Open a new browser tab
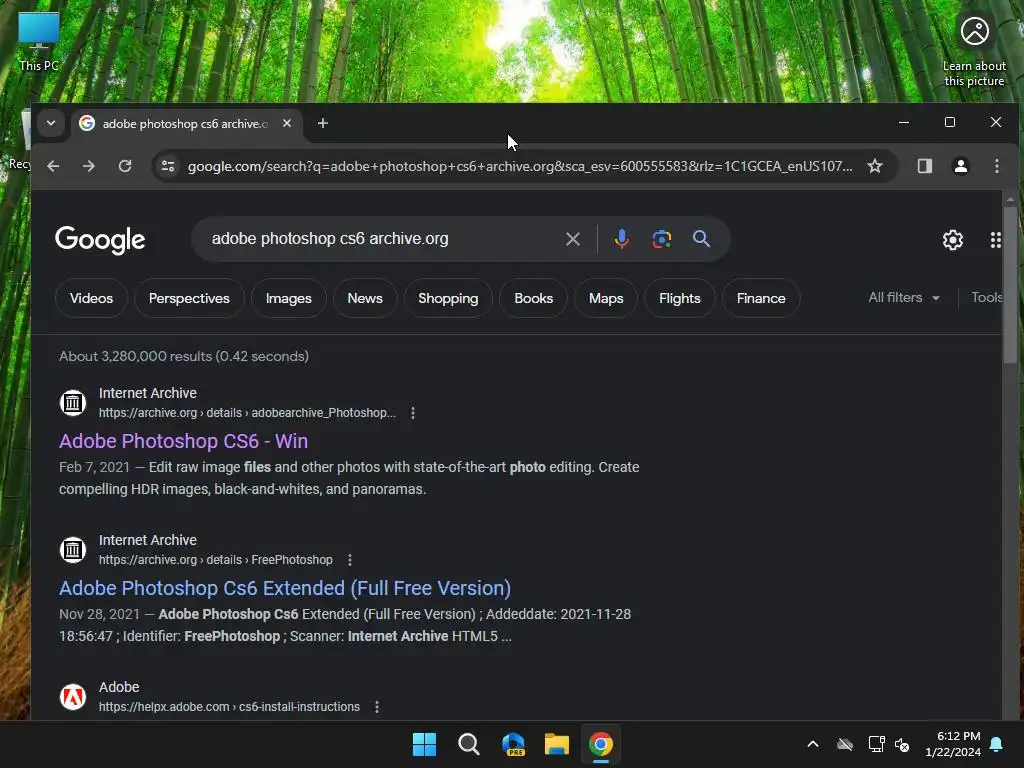Image resolution: width=1024 pixels, height=768 pixels. click(x=323, y=123)
